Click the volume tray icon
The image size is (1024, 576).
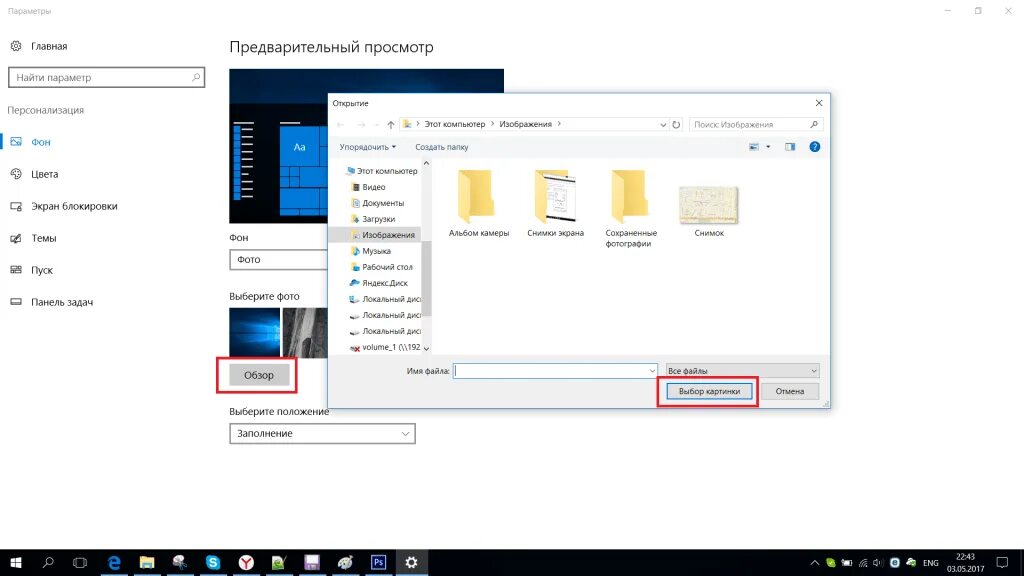[878, 562]
